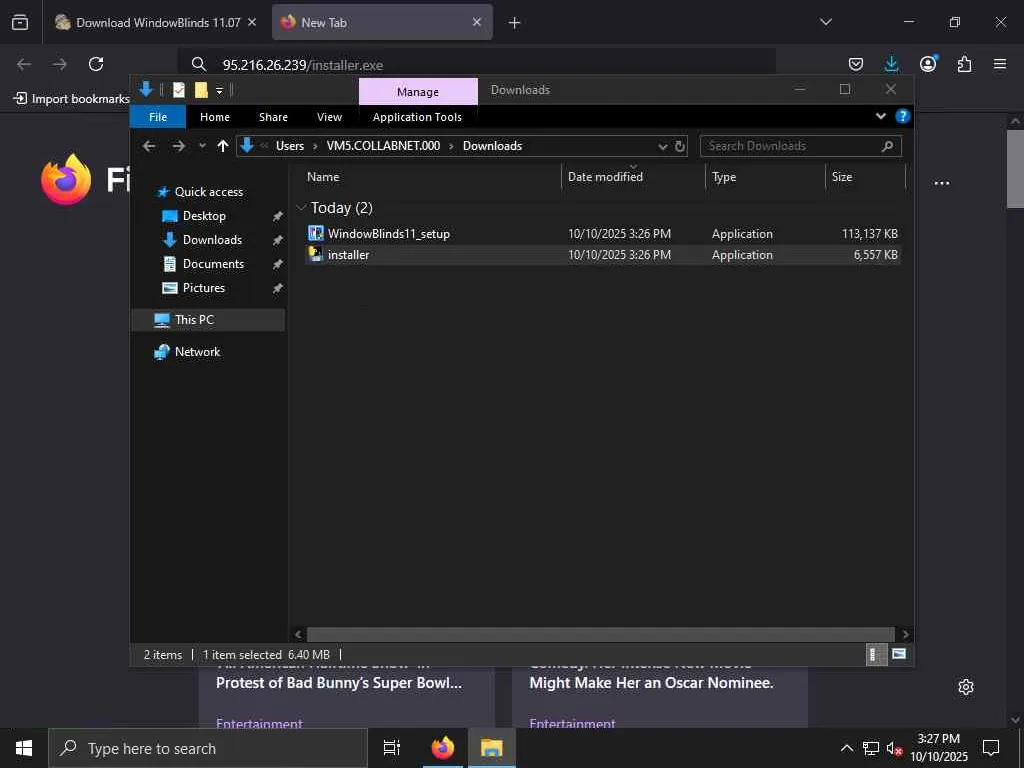Click the Search Downloads field

point(801,146)
